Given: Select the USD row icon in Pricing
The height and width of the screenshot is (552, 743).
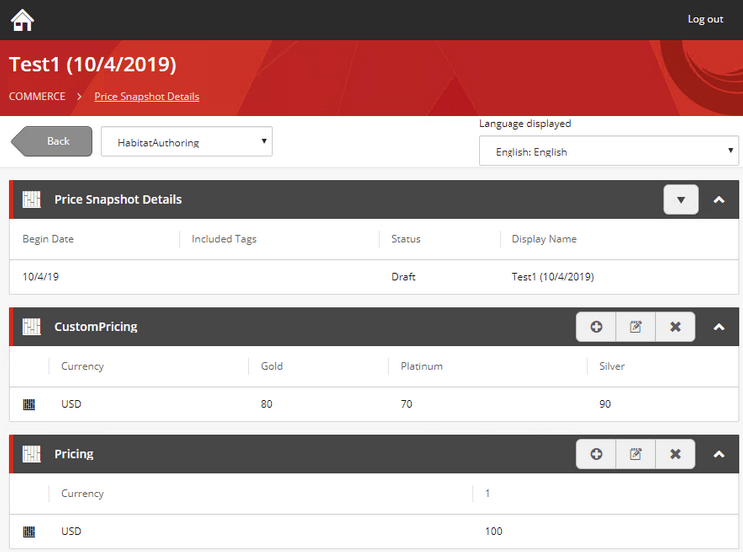Looking at the screenshot, I should coord(29,532).
